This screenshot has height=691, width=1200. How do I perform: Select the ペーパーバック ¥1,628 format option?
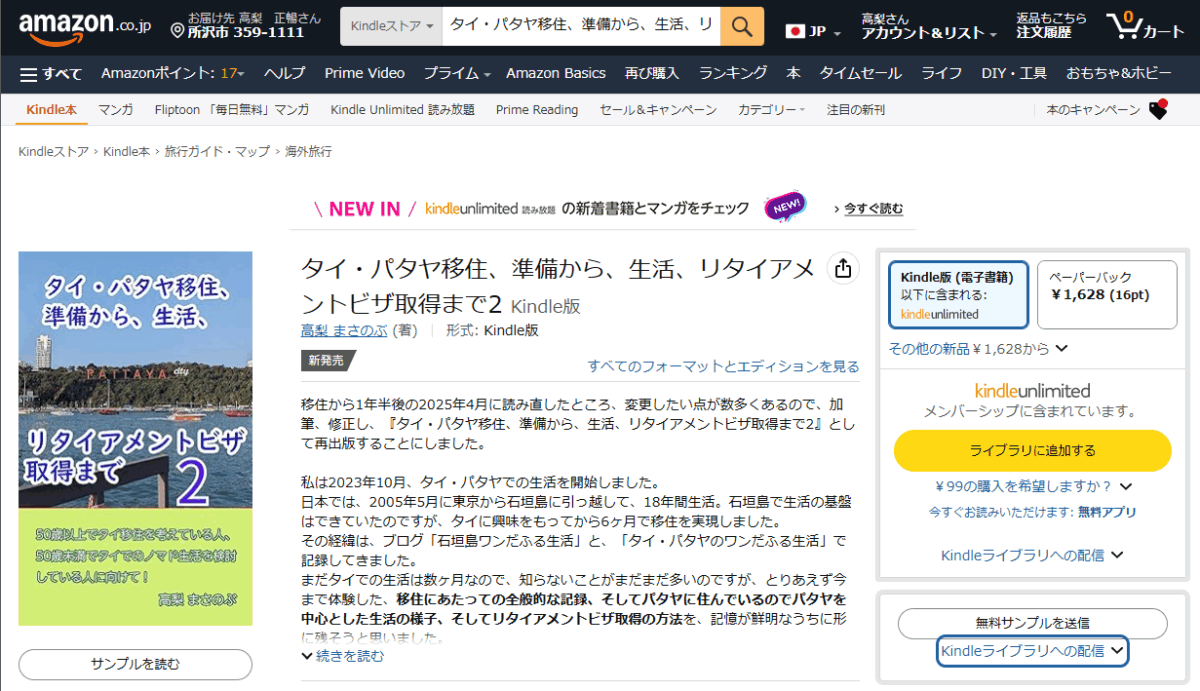pos(1107,294)
